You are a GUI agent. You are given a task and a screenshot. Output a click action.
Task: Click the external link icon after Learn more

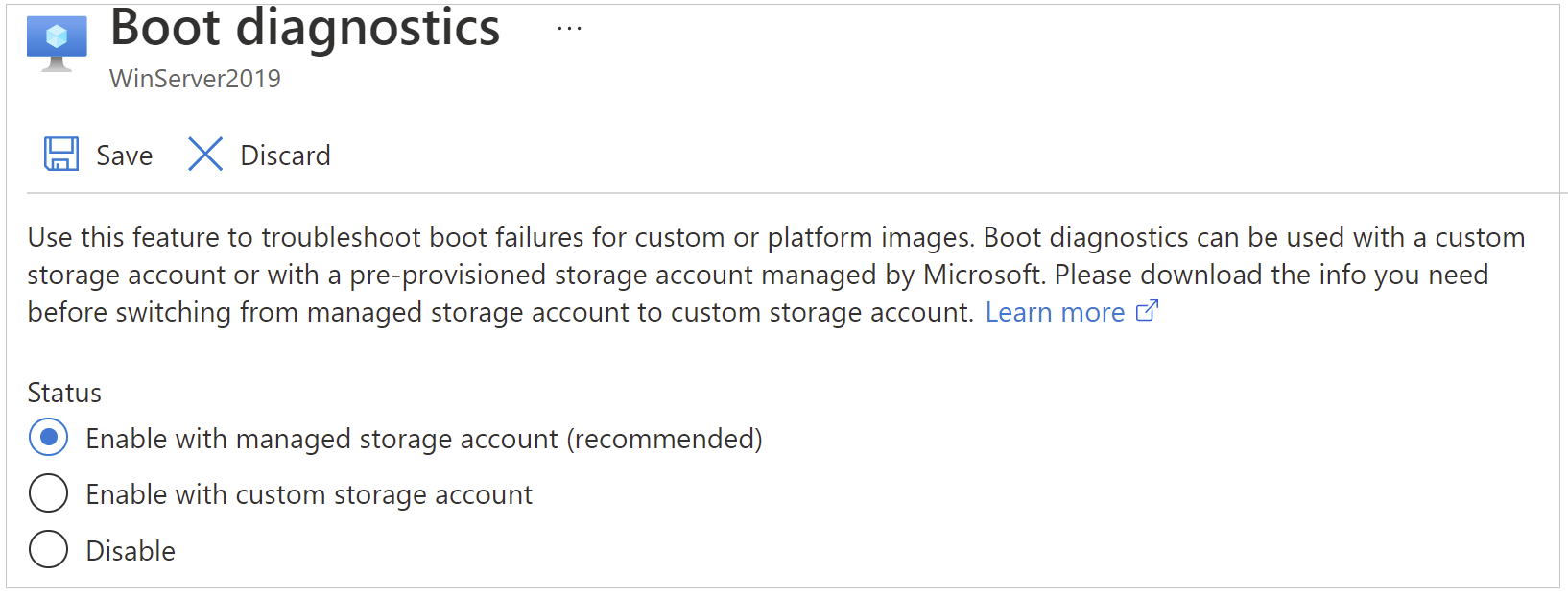click(x=1148, y=311)
